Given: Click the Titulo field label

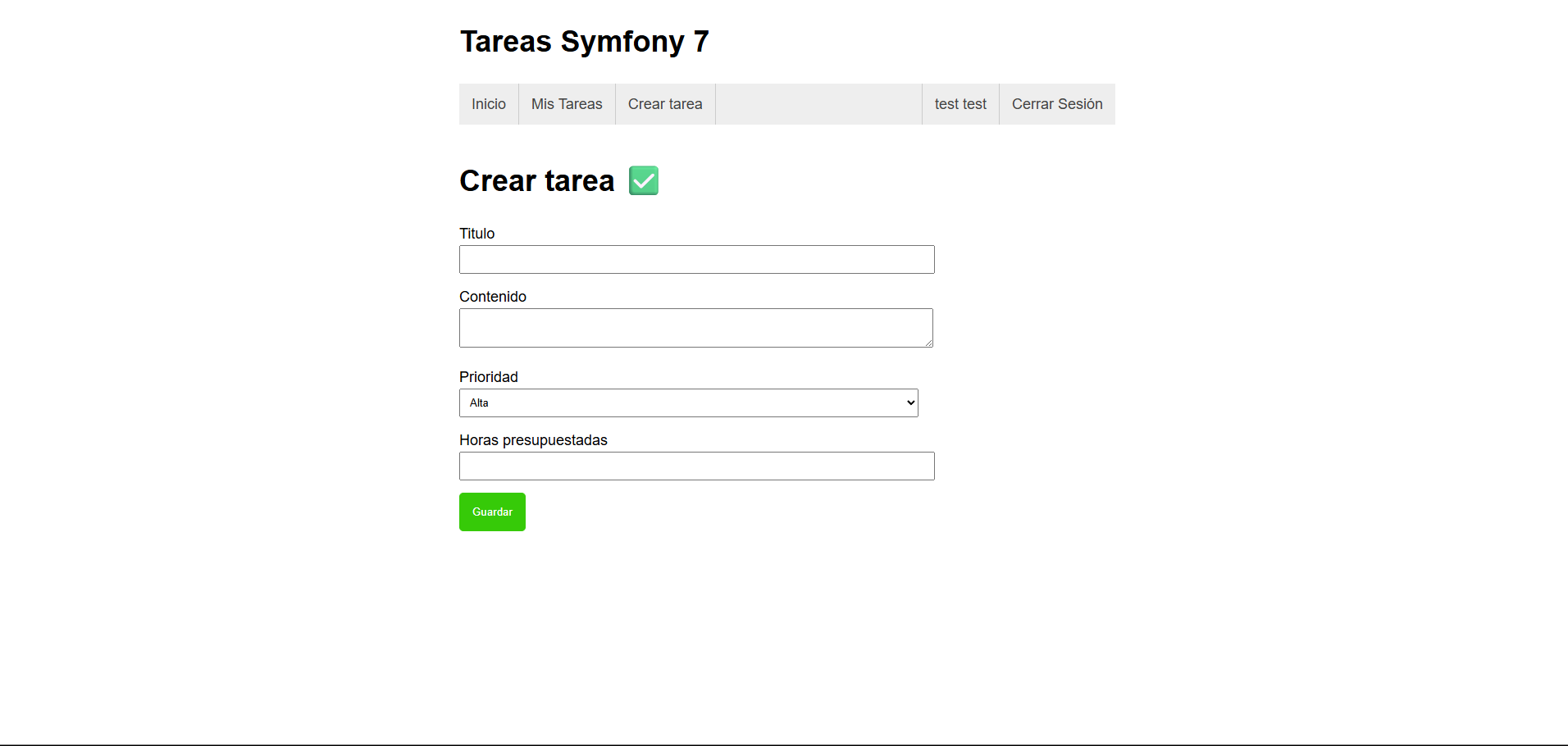Looking at the screenshot, I should click(477, 234).
